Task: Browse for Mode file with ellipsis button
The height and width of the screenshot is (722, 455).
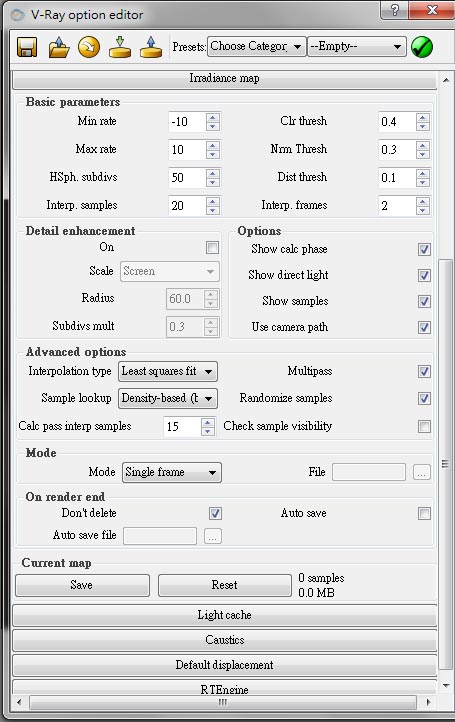Action: (x=421, y=472)
